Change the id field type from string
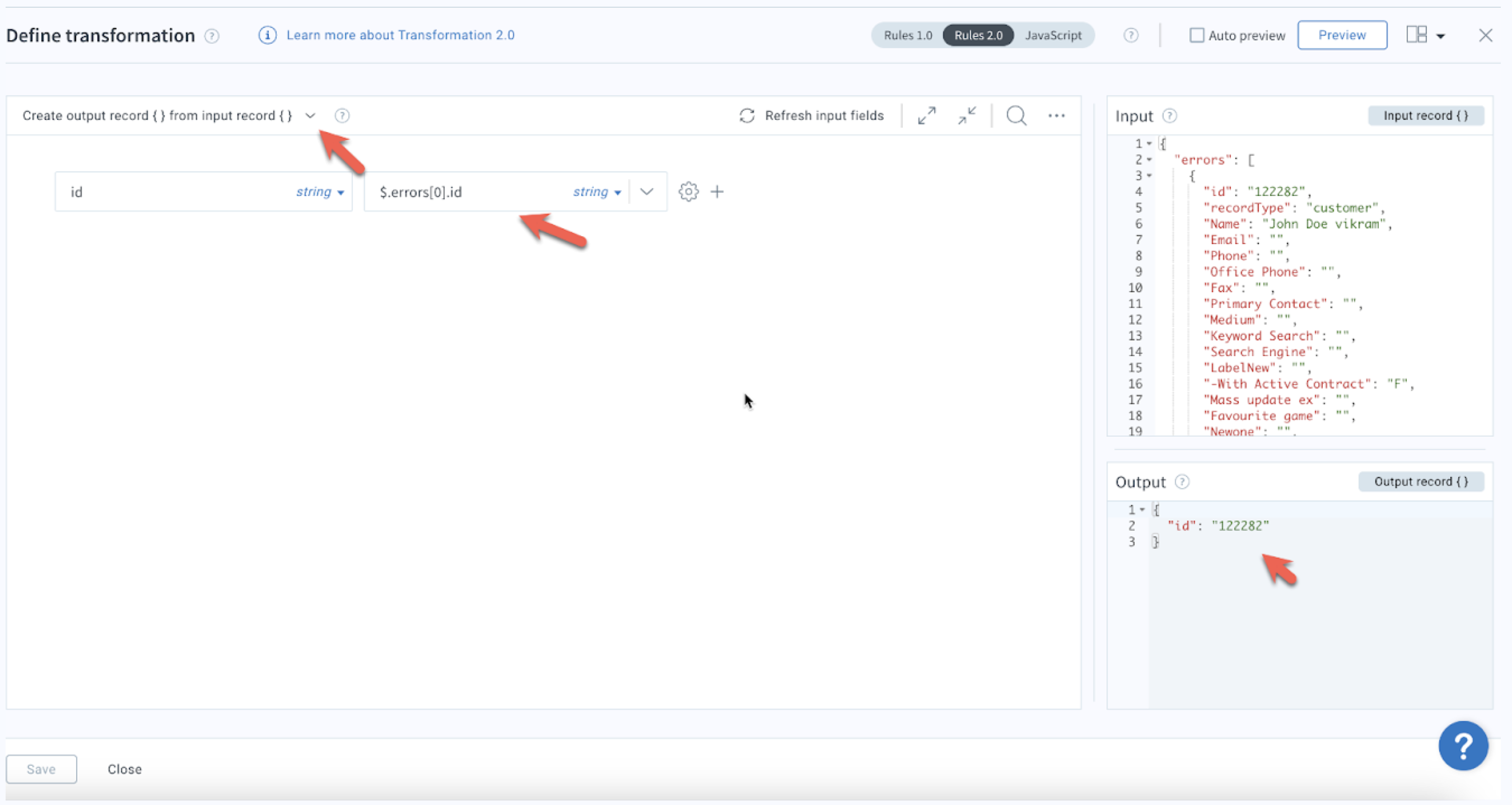The width and height of the screenshot is (1512, 805). pyautogui.click(x=320, y=191)
